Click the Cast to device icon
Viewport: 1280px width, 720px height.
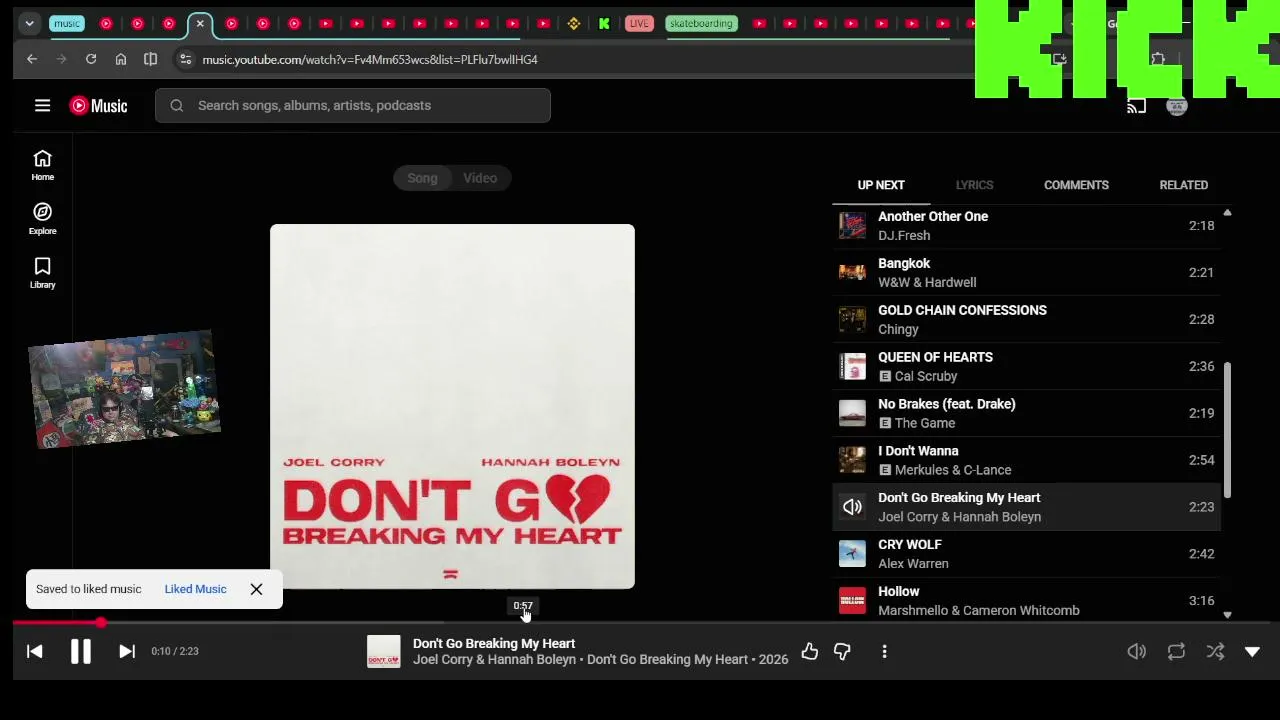pyautogui.click(x=1136, y=106)
